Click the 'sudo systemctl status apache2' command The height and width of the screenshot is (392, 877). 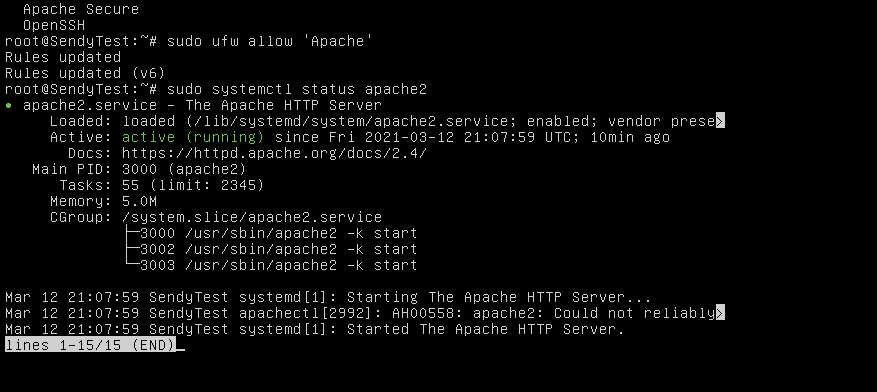click(x=297, y=89)
